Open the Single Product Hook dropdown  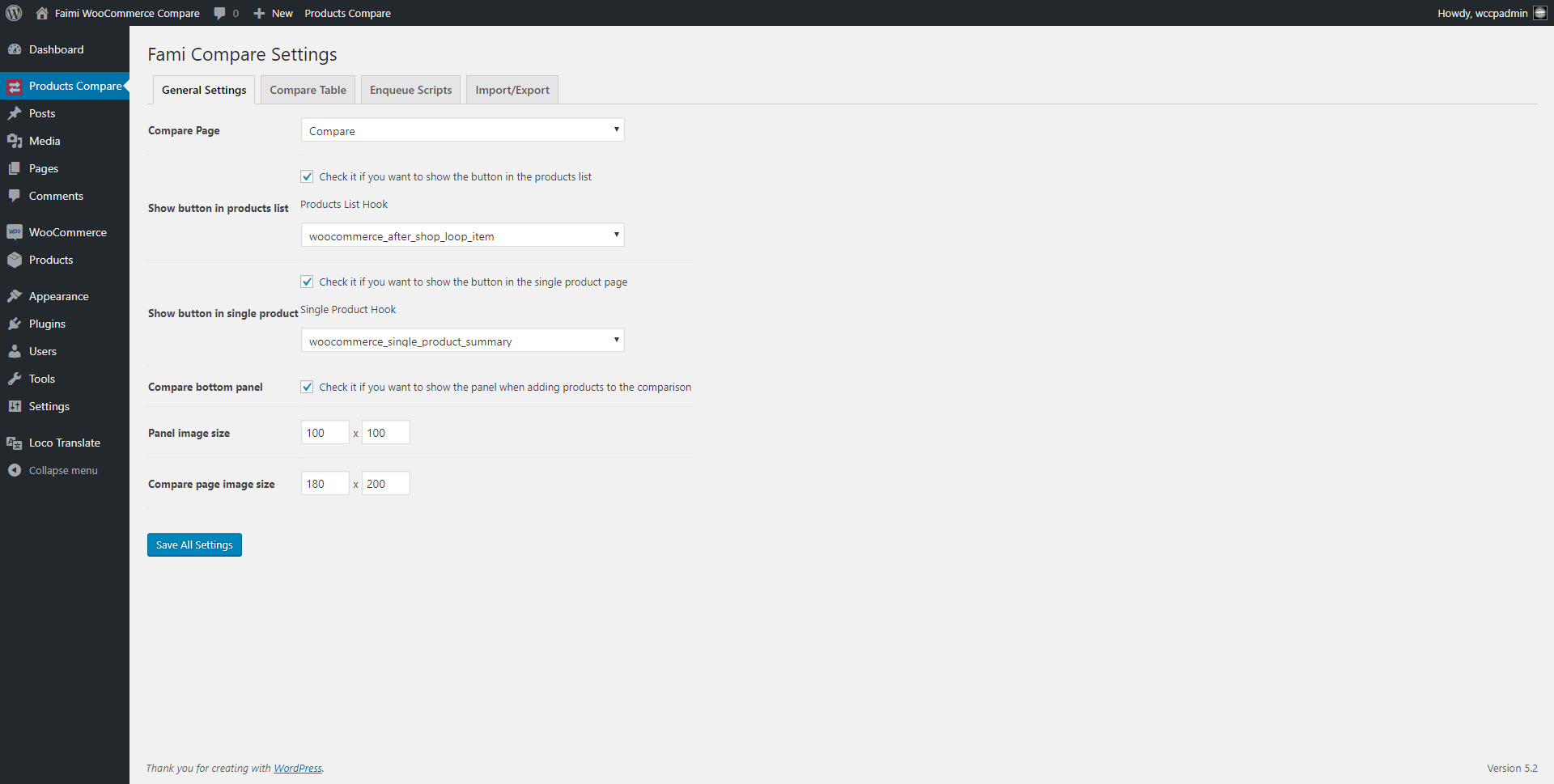[x=462, y=341]
